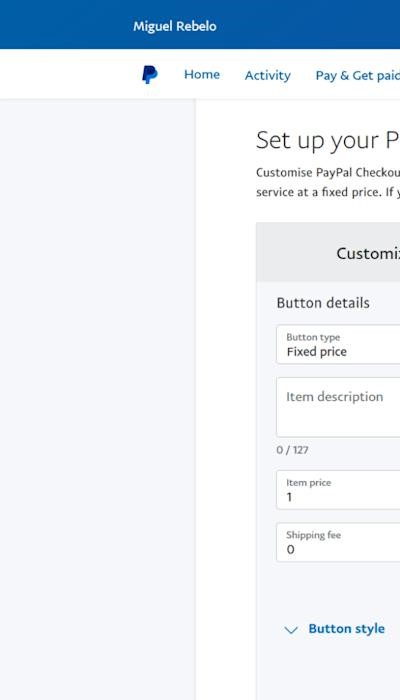Go to the Activity page

point(267,75)
